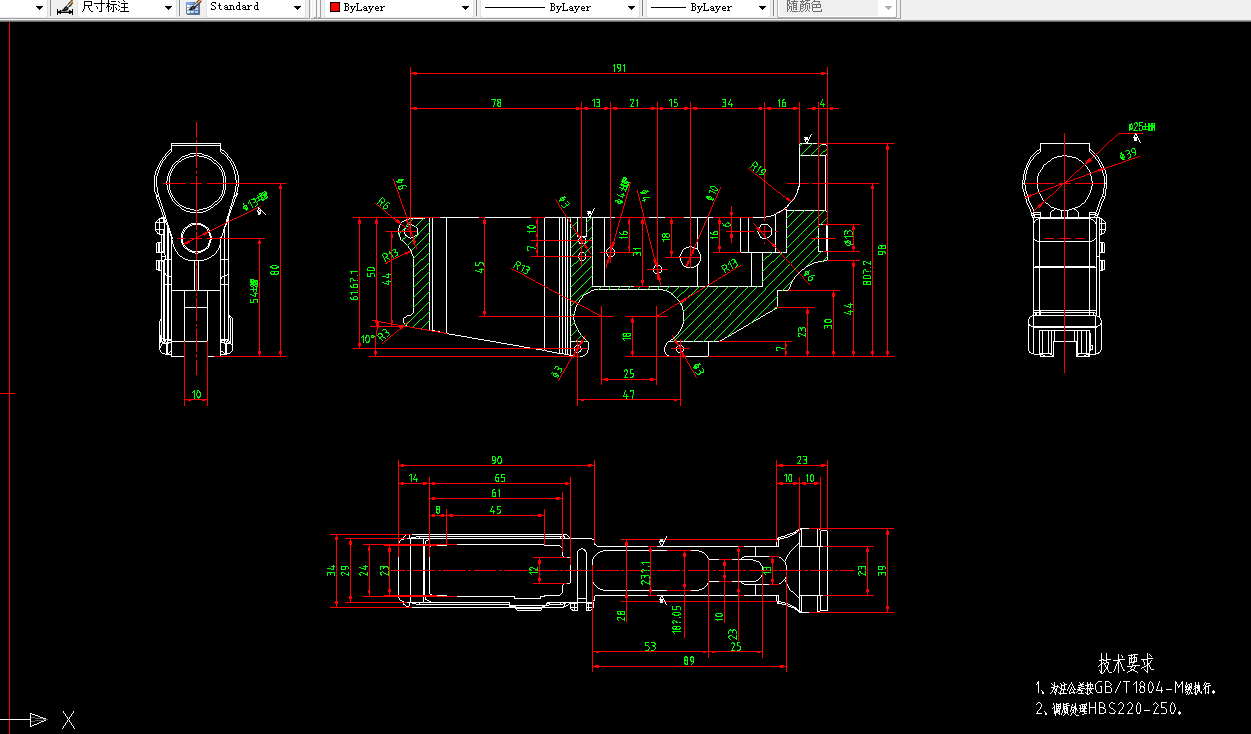Screen dimensions: 1251x734
Task: Select the 191 overall length dimension
Action: tap(619, 68)
